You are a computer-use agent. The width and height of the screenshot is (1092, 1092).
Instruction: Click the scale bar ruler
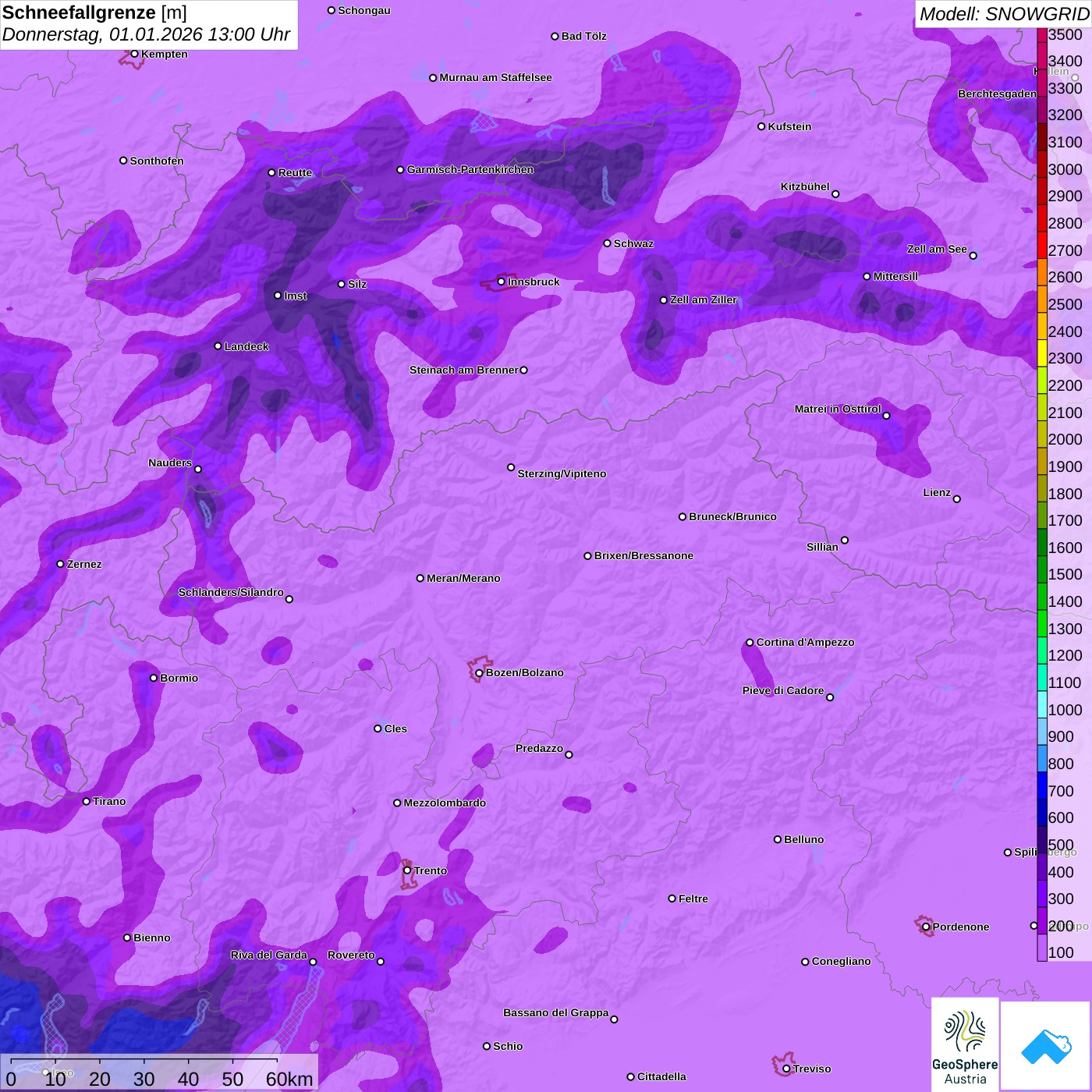[x=144, y=1060]
